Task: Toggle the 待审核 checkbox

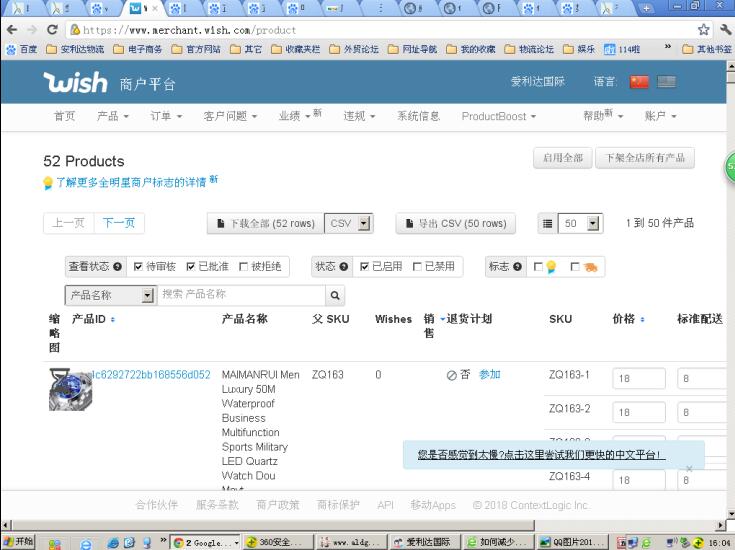Action: tap(138, 267)
